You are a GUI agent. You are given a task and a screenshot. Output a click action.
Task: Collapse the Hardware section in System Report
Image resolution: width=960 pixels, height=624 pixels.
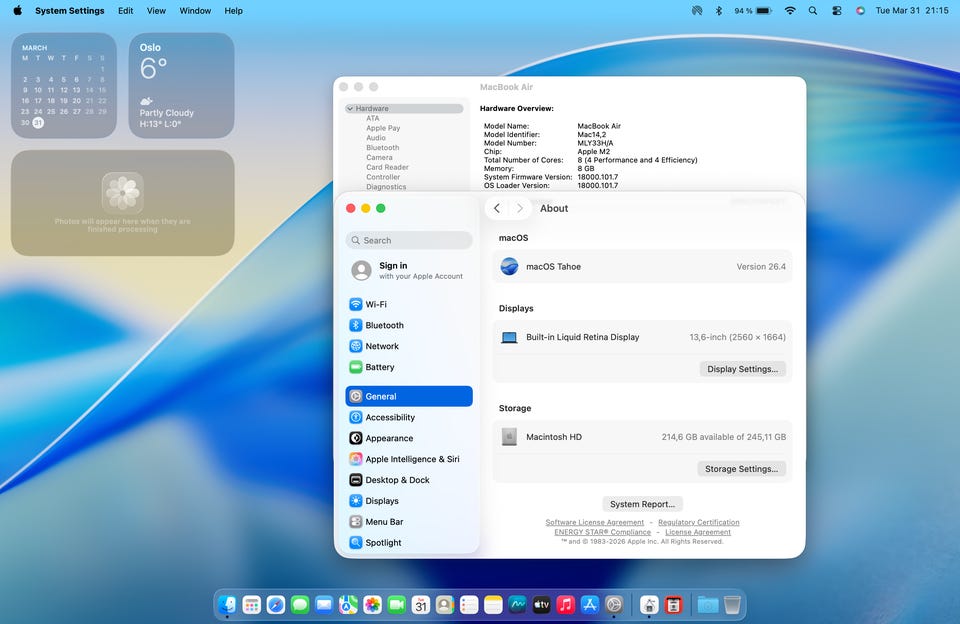(350, 109)
